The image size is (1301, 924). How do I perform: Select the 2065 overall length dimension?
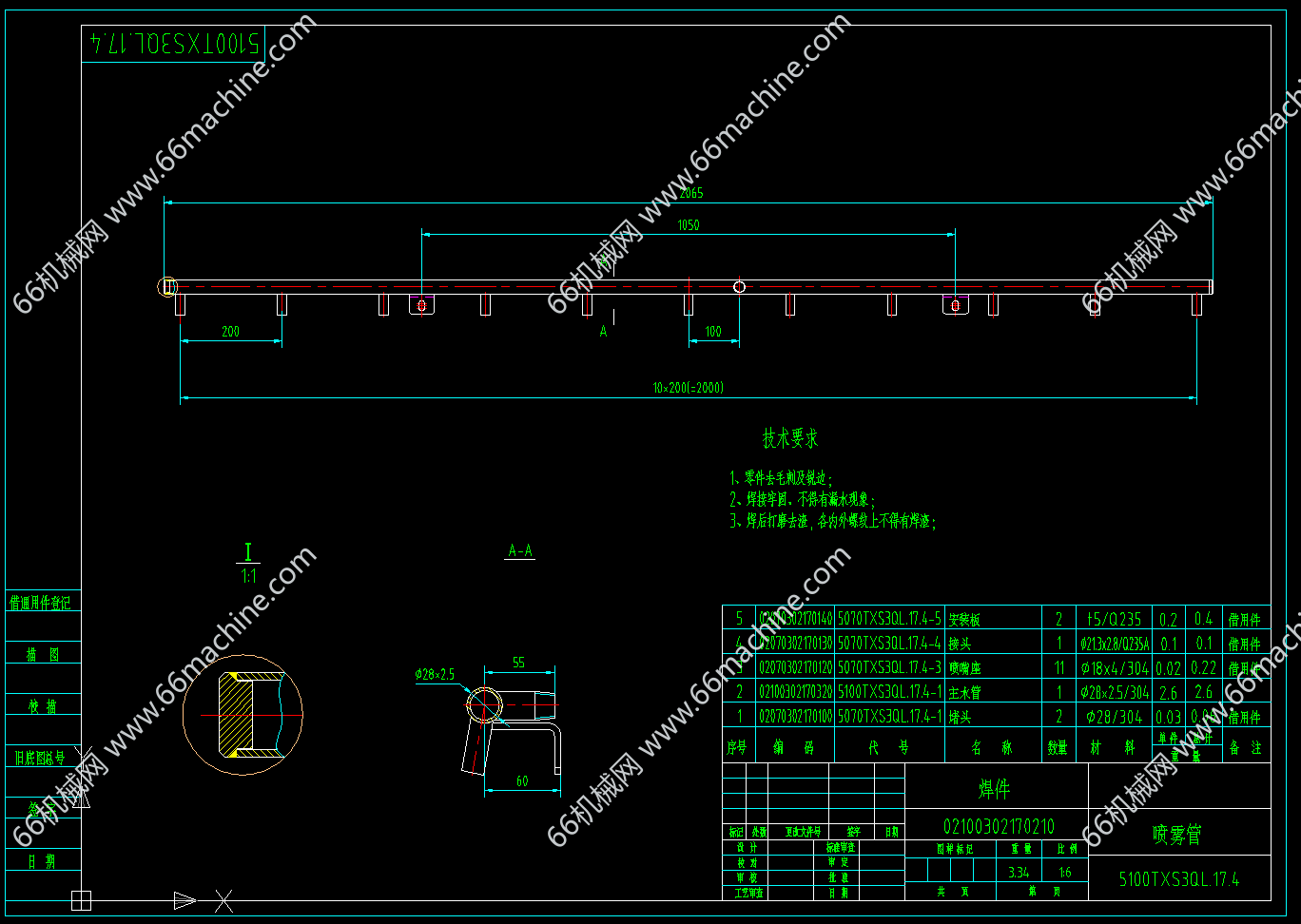[x=691, y=193]
